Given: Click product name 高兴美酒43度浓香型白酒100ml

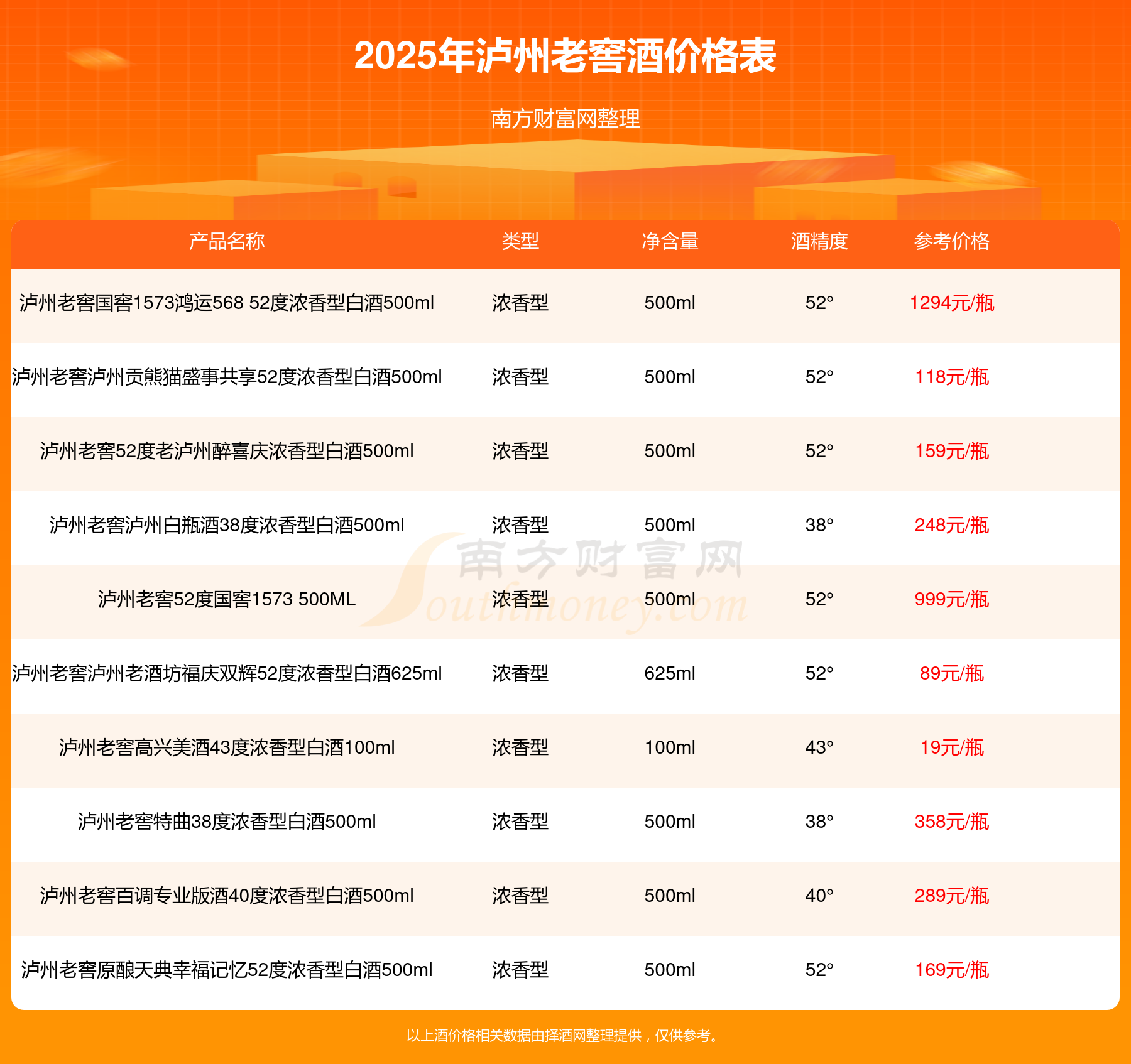Looking at the screenshot, I should click(227, 747).
